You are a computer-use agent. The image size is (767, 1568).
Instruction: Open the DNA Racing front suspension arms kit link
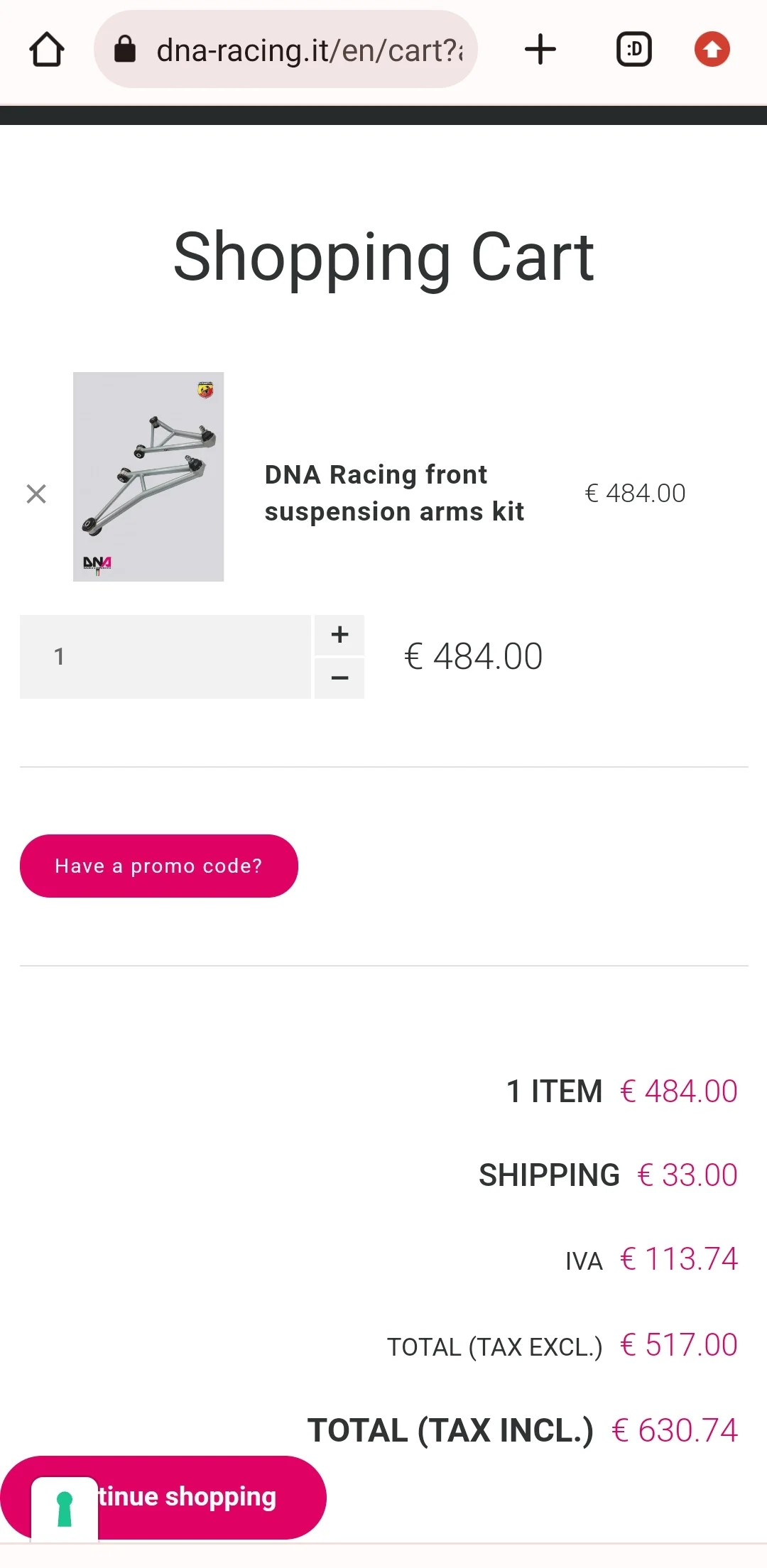tap(394, 493)
